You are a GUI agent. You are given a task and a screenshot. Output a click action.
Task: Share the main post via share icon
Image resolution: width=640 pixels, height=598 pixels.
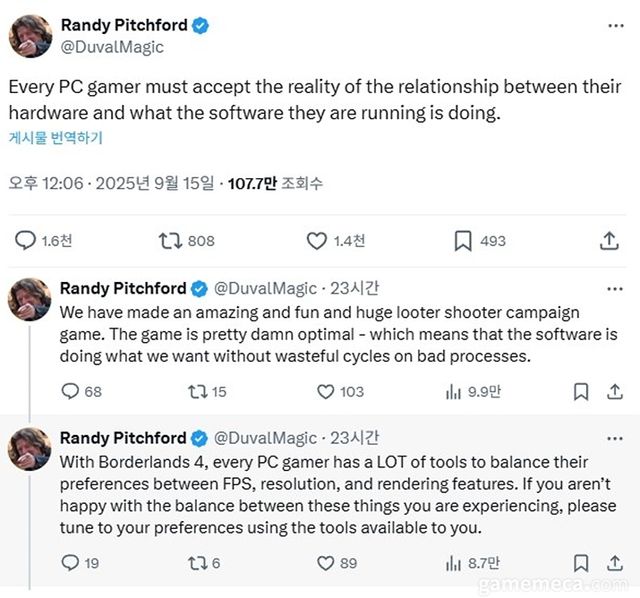(609, 241)
